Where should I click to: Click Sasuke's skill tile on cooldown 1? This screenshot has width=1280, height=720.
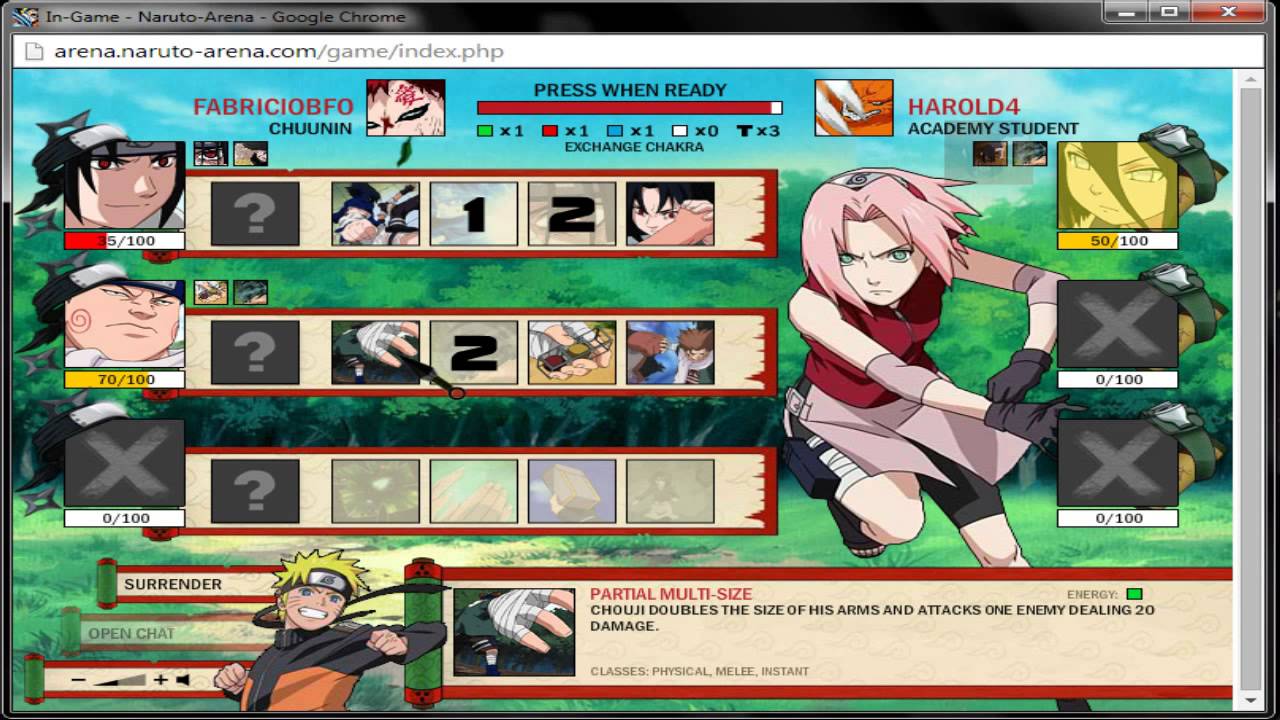pyautogui.click(x=474, y=213)
